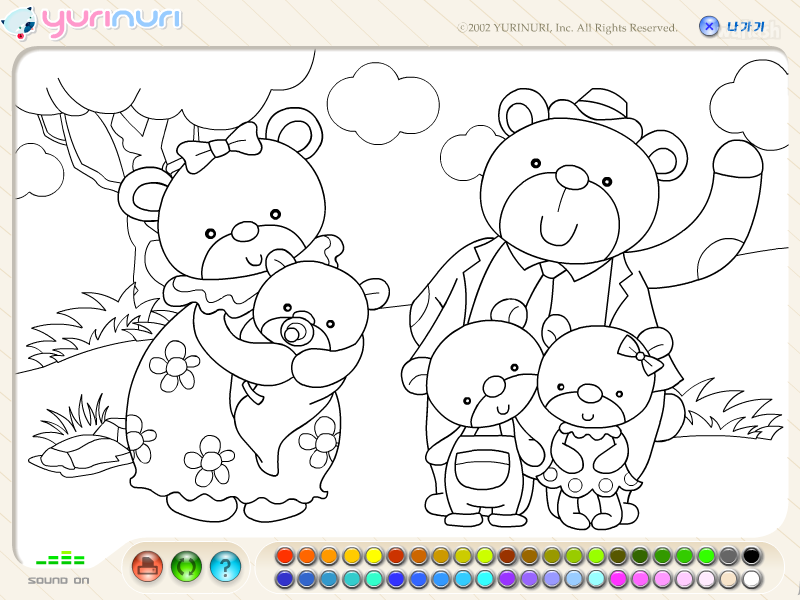This screenshot has height=600, width=800.
Task: Toggle the Sound On equalizer control
Action: (59, 567)
